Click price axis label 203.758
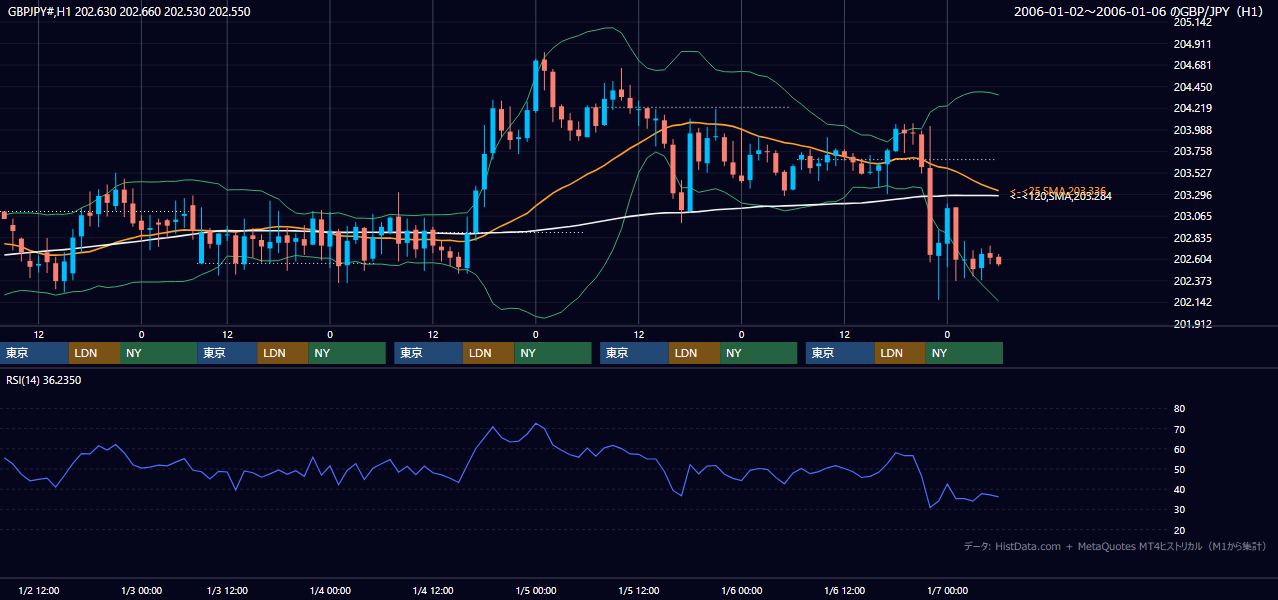 [x=1192, y=152]
